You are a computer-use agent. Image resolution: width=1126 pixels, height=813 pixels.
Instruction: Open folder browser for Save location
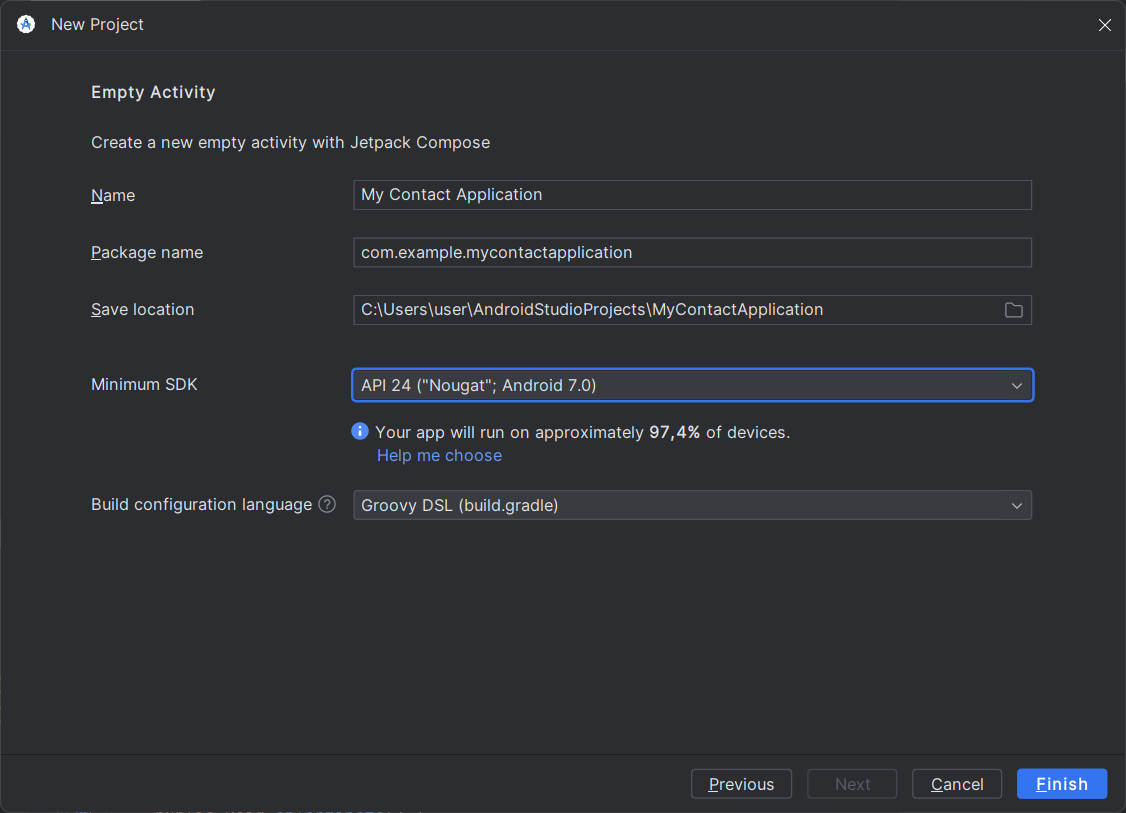(x=1013, y=310)
